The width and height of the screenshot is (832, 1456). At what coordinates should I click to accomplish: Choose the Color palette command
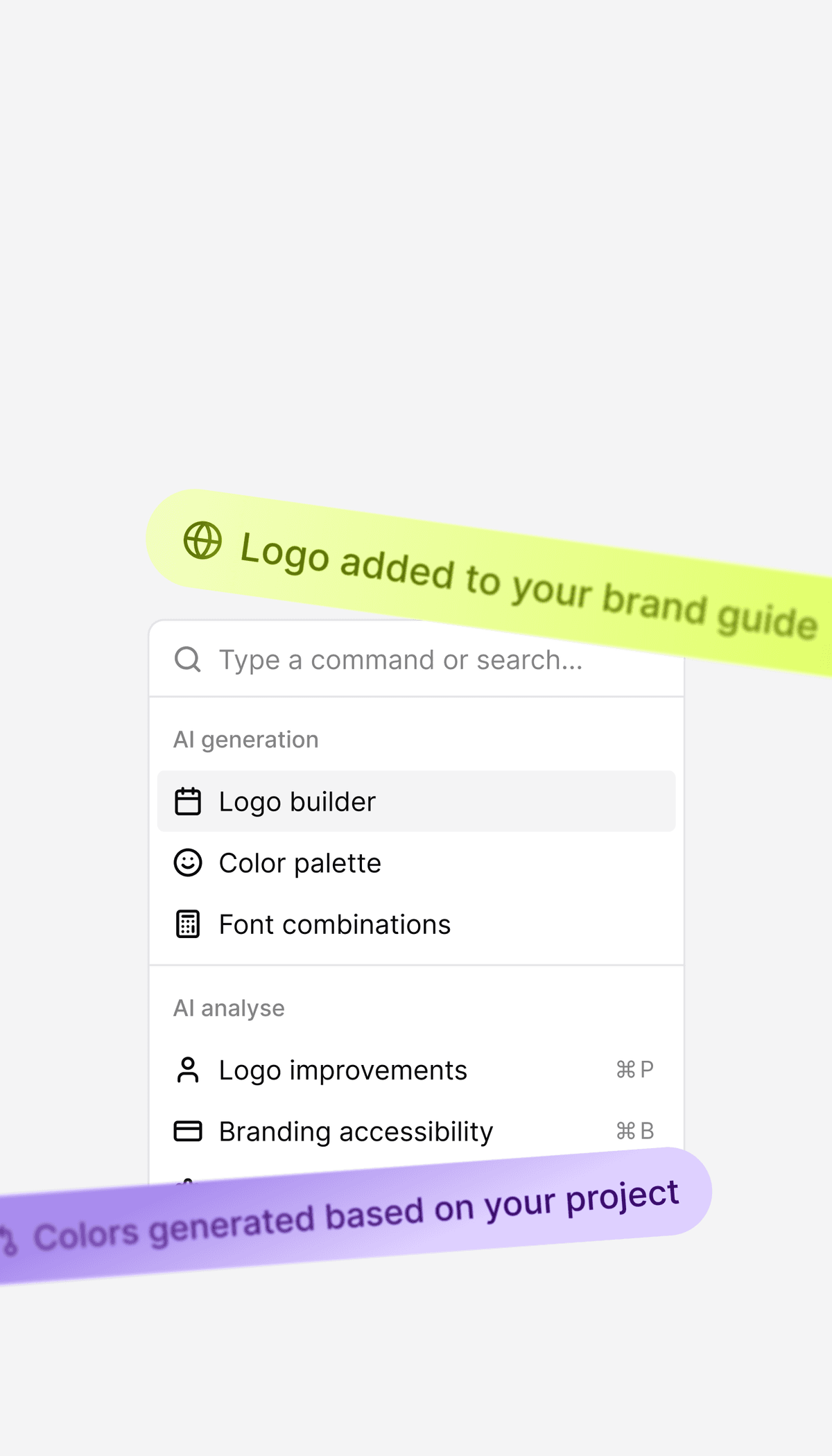416,863
